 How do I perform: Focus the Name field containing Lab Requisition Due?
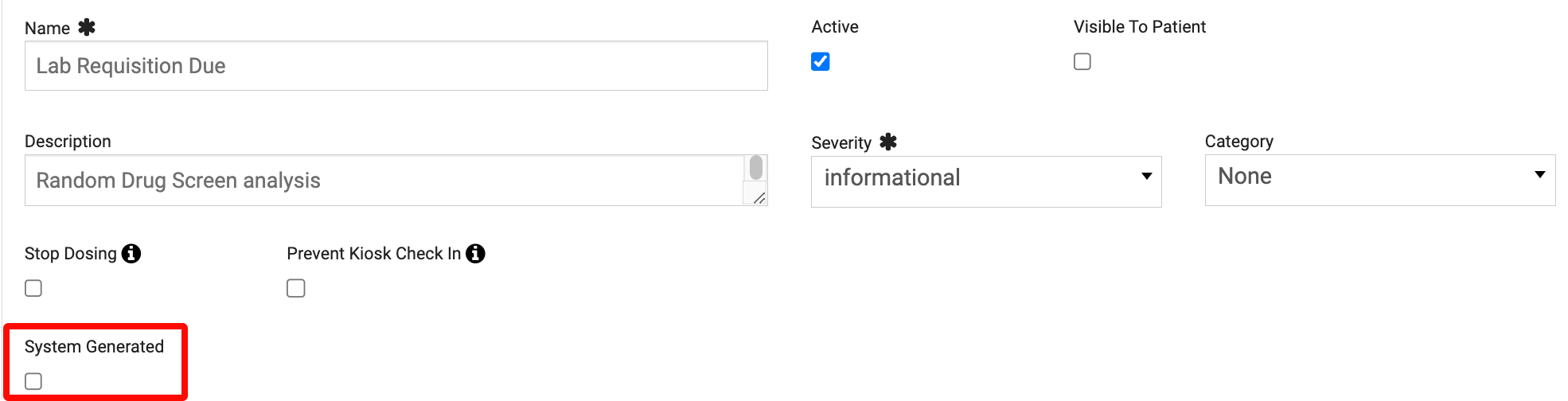coord(396,66)
